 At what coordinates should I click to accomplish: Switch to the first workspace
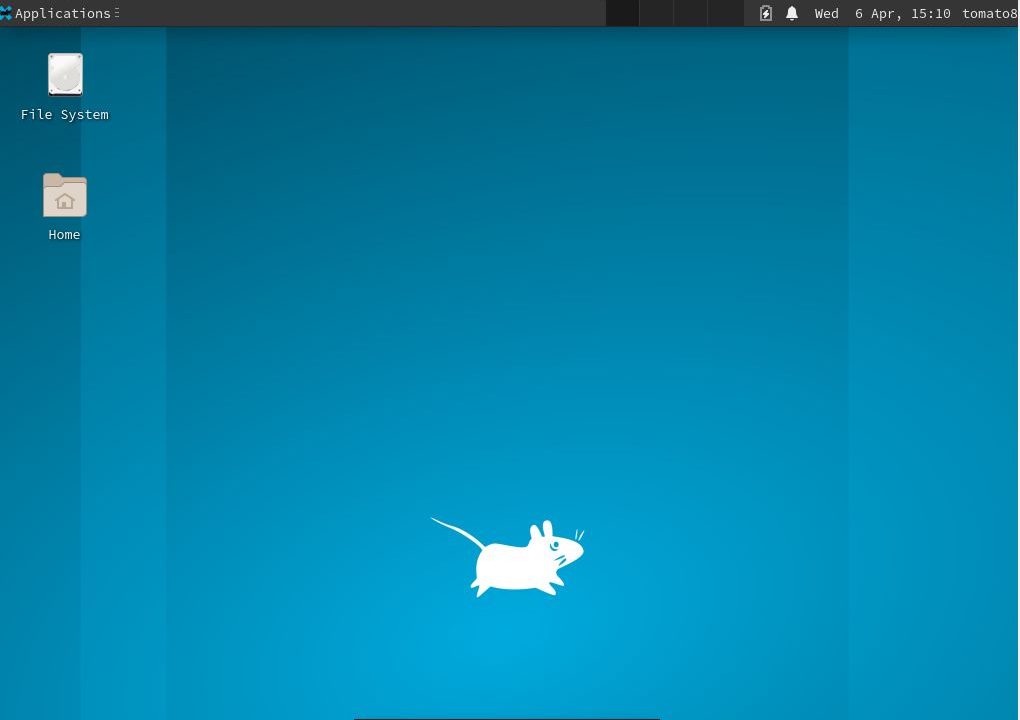pyautogui.click(x=622, y=13)
